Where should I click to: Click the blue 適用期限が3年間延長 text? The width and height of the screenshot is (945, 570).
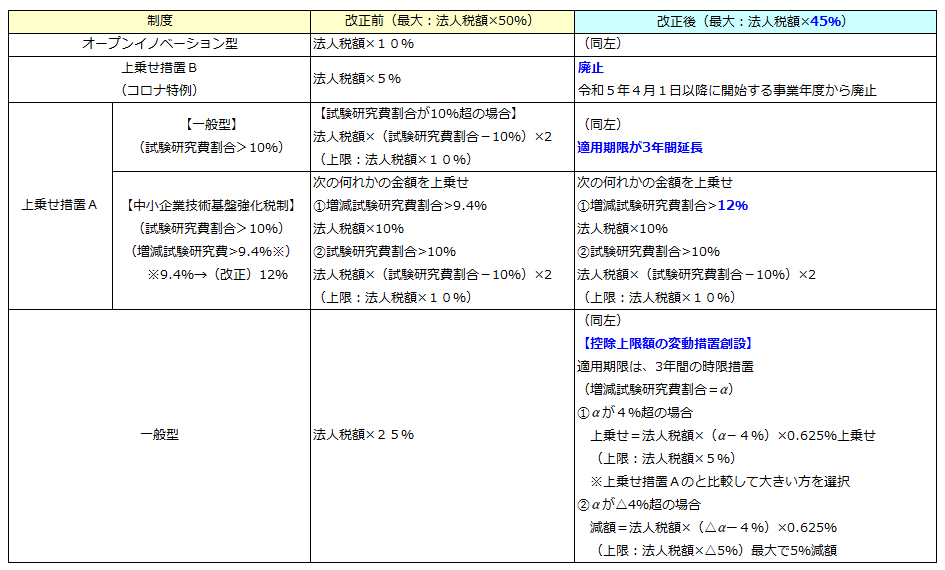pyautogui.click(x=640, y=147)
